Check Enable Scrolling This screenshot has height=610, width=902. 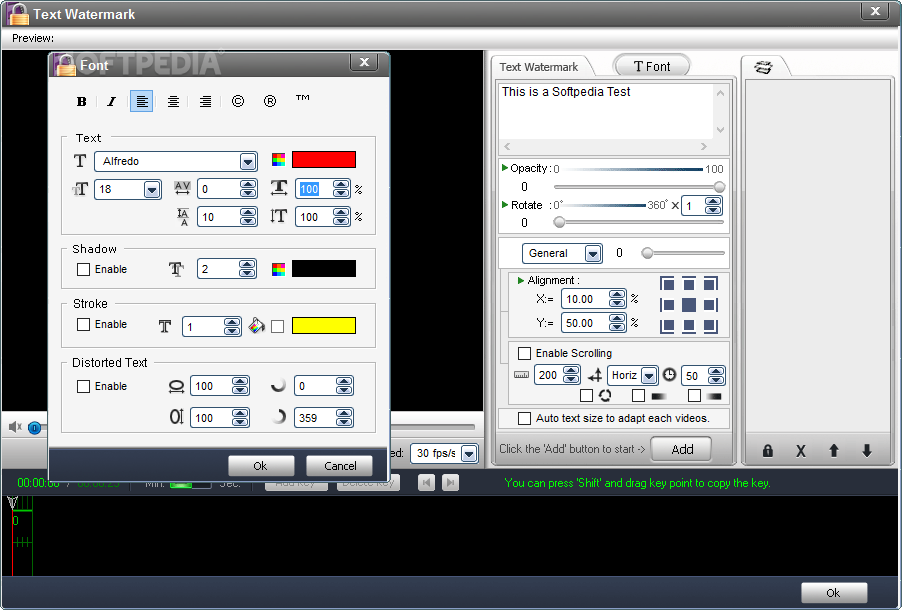[524, 353]
